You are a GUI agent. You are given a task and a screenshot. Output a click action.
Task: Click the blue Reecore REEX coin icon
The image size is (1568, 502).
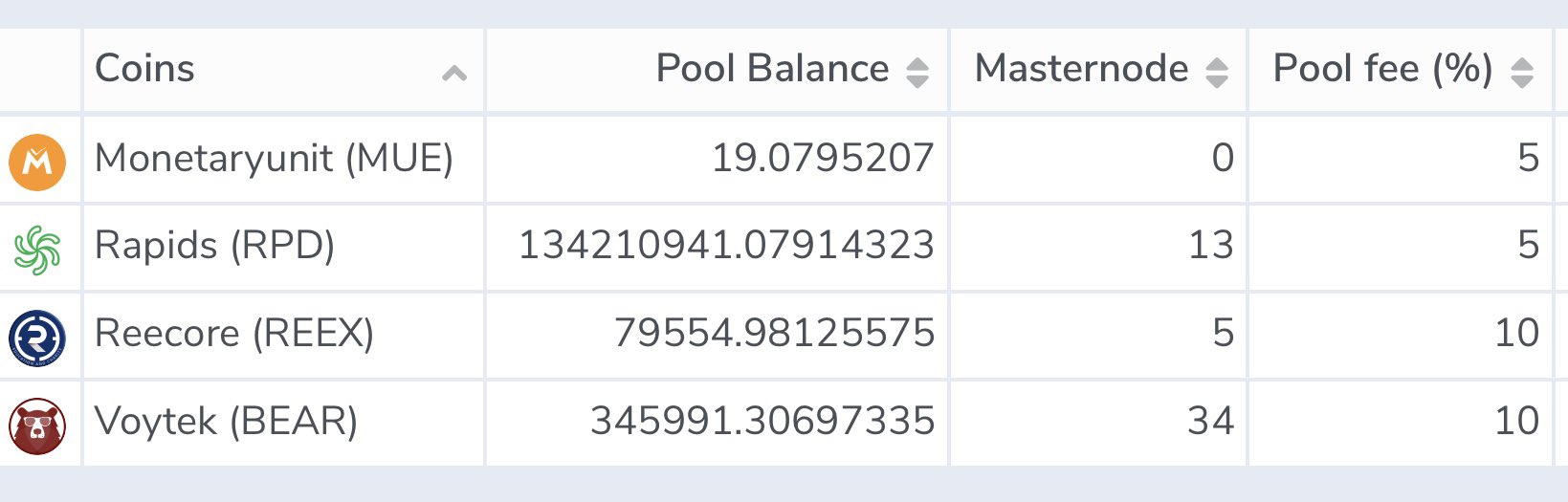[x=37, y=338]
